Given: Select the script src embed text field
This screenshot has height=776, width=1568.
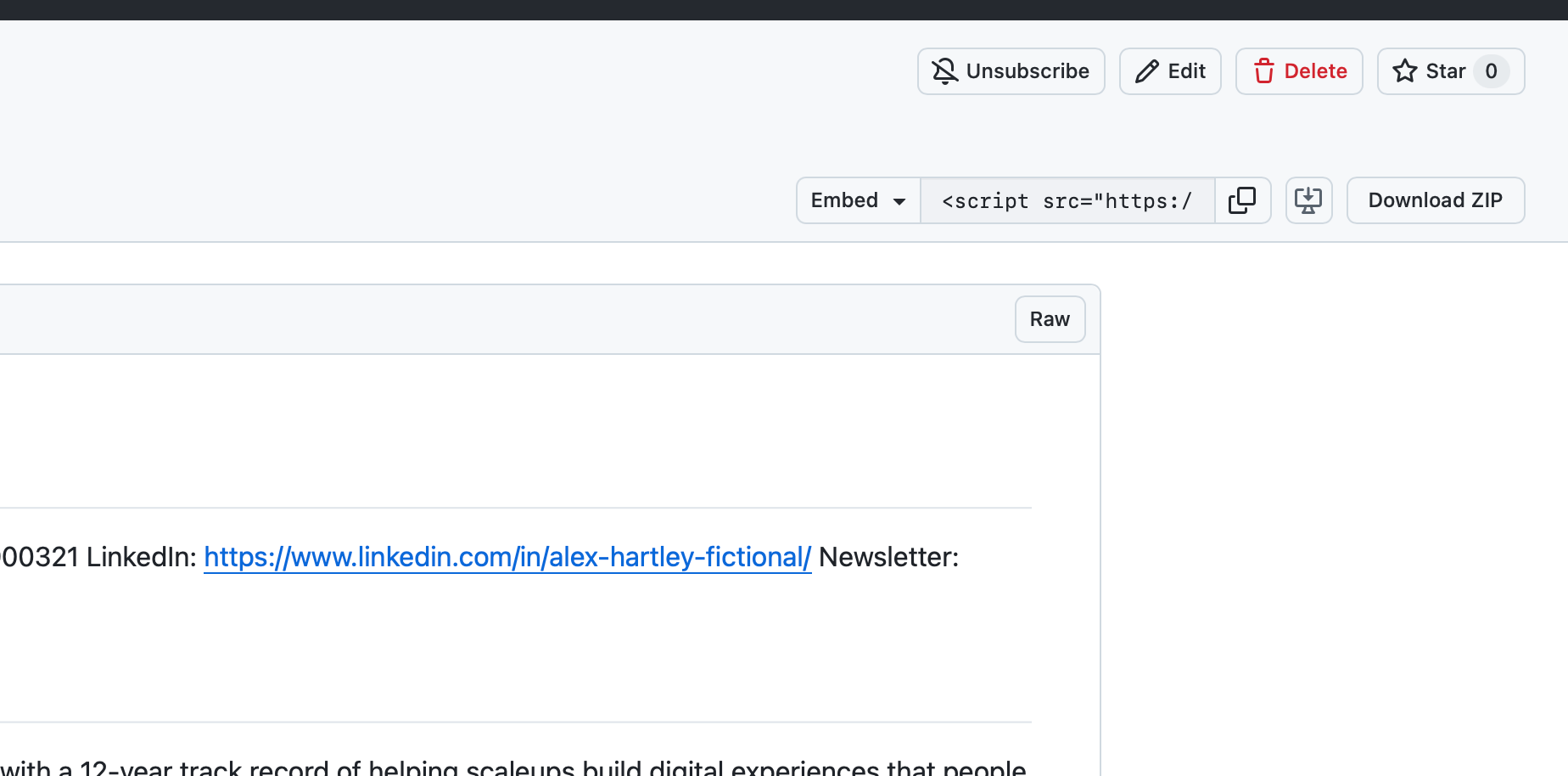Looking at the screenshot, I should tap(1067, 201).
